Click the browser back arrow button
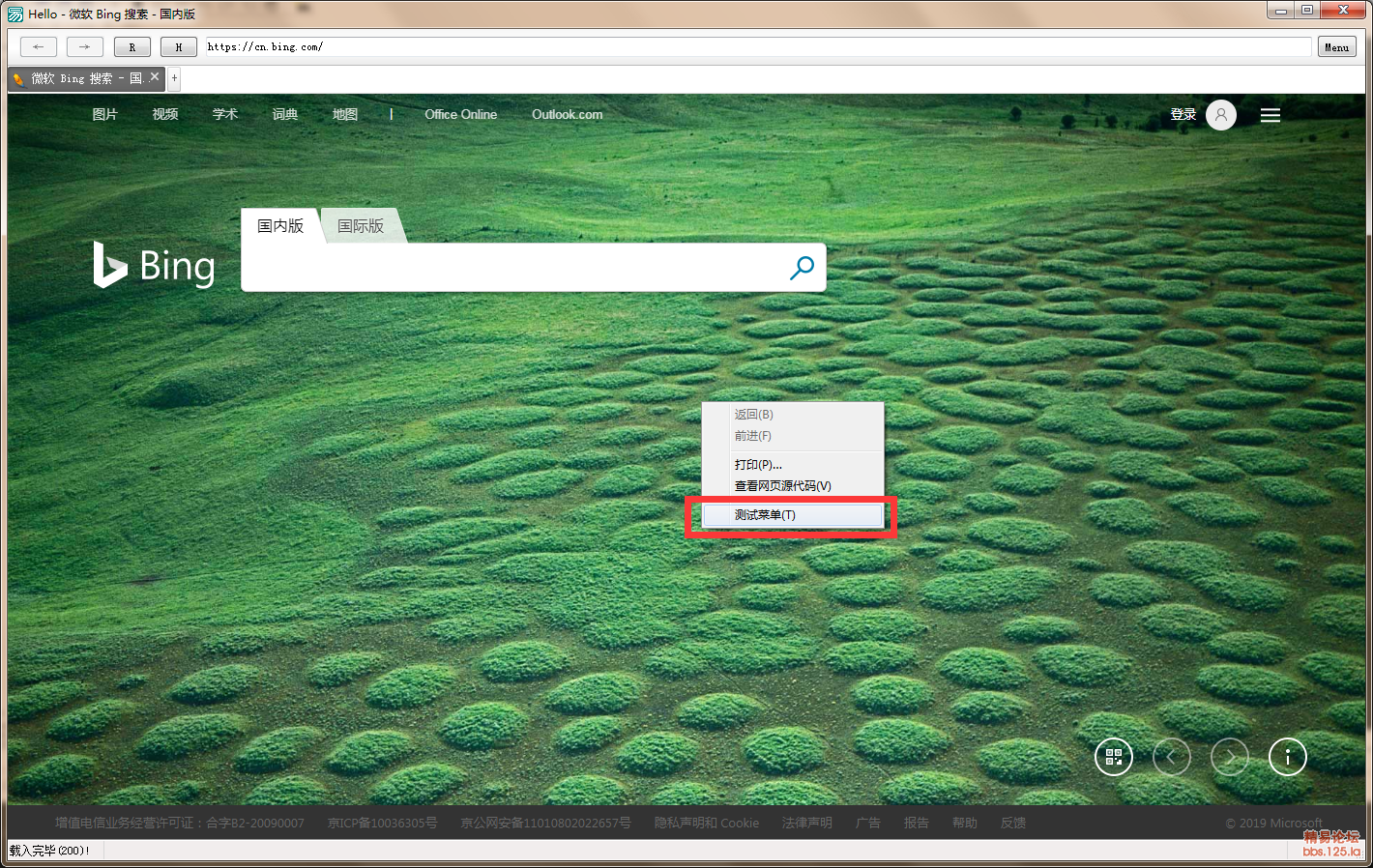1373x868 pixels. [x=39, y=46]
